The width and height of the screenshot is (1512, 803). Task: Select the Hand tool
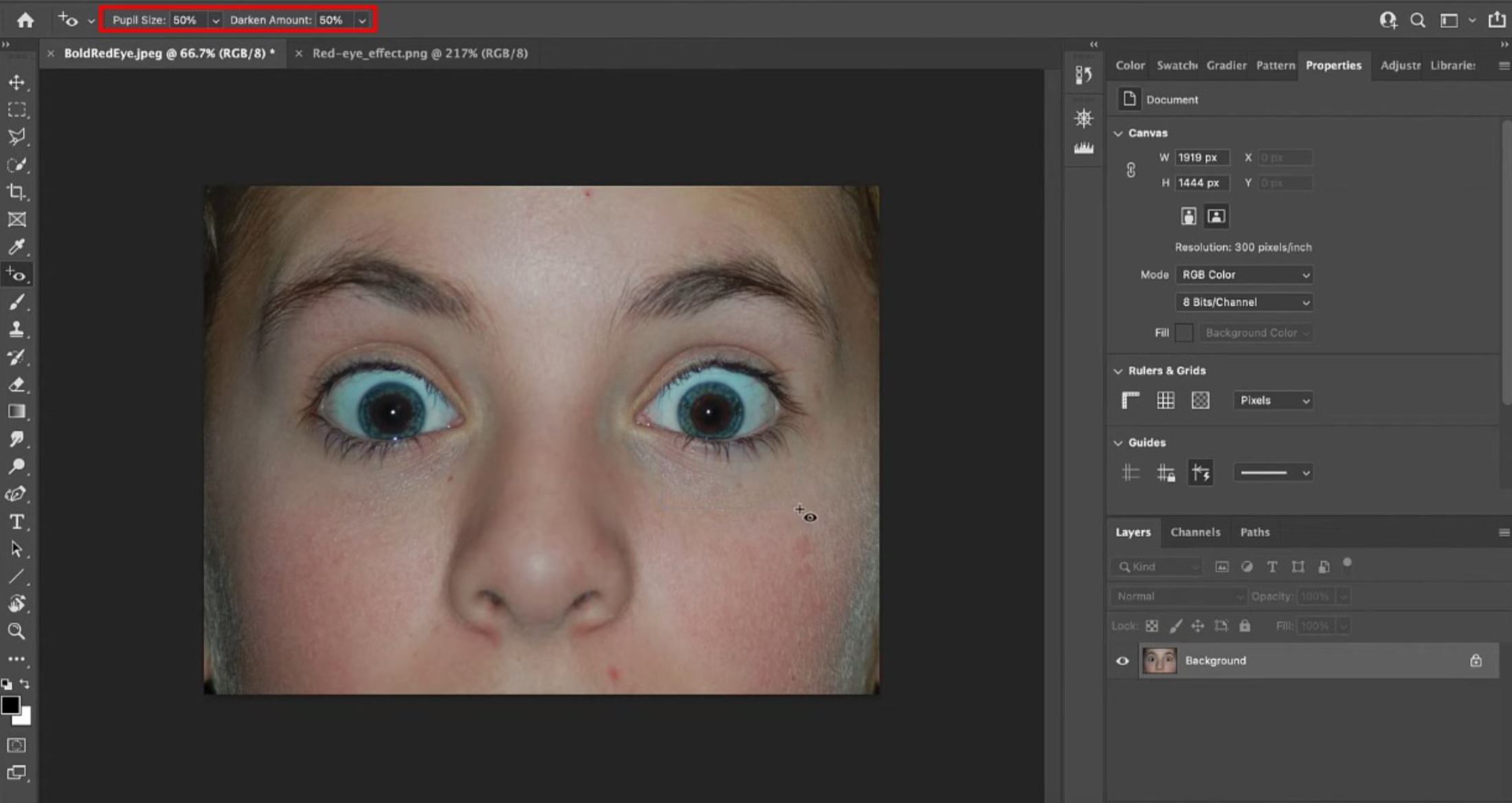pyautogui.click(x=16, y=604)
